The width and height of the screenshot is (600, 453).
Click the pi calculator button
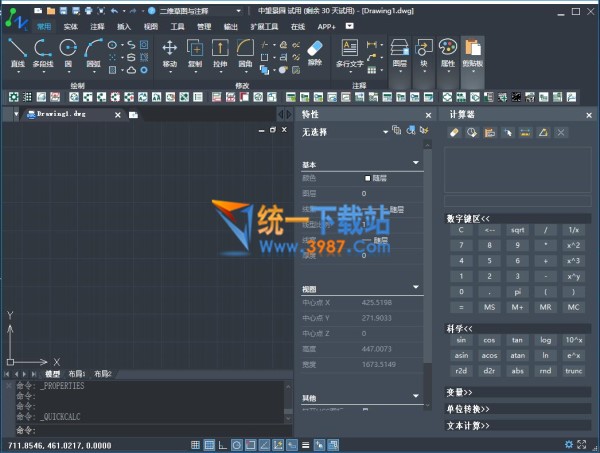click(x=517, y=292)
